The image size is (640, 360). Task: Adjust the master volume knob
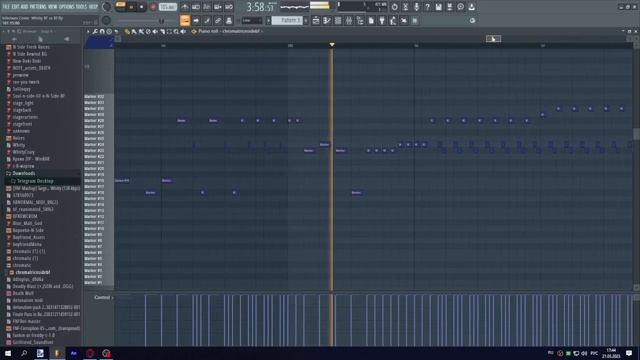click(107, 7)
